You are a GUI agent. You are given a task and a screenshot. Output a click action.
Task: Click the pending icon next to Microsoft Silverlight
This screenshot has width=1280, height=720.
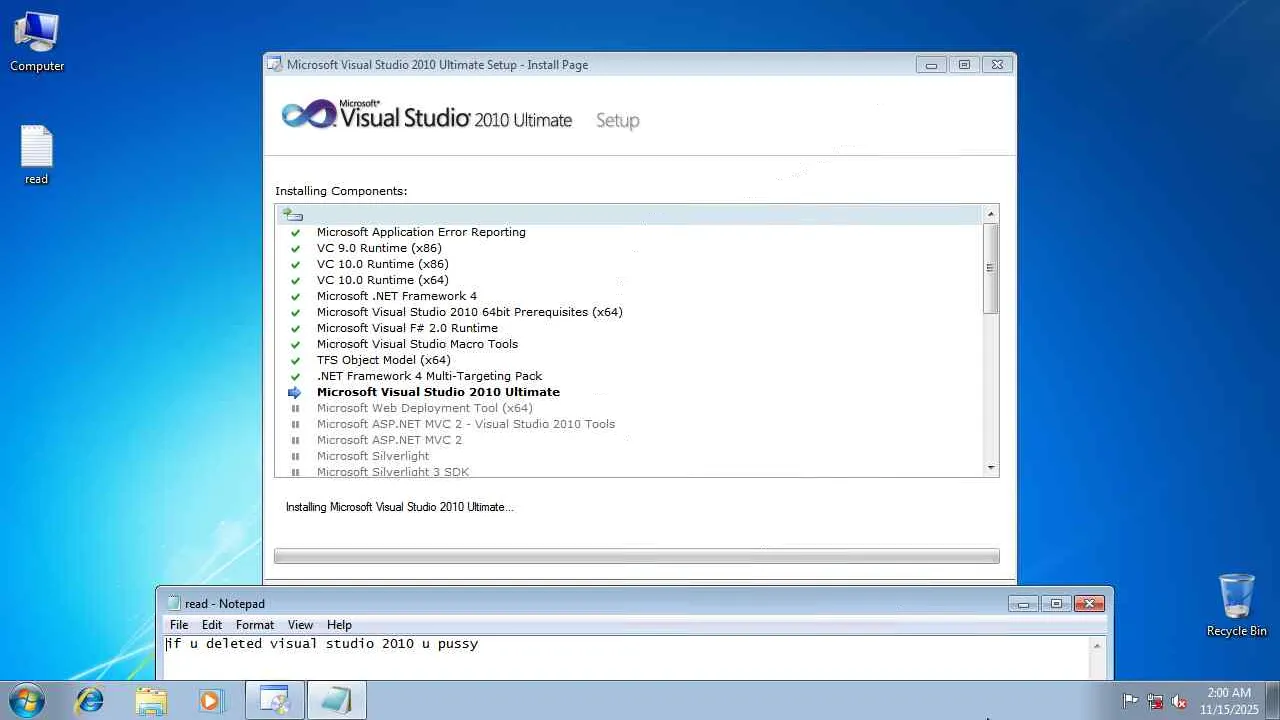(295, 456)
